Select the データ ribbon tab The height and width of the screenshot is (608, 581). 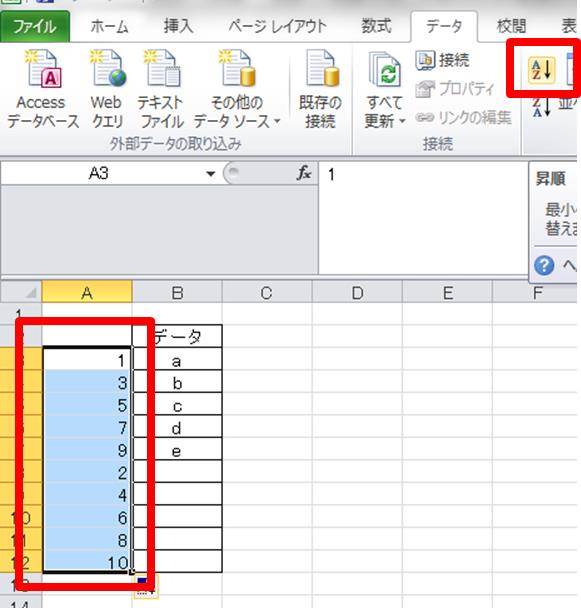(x=444, y=26)
